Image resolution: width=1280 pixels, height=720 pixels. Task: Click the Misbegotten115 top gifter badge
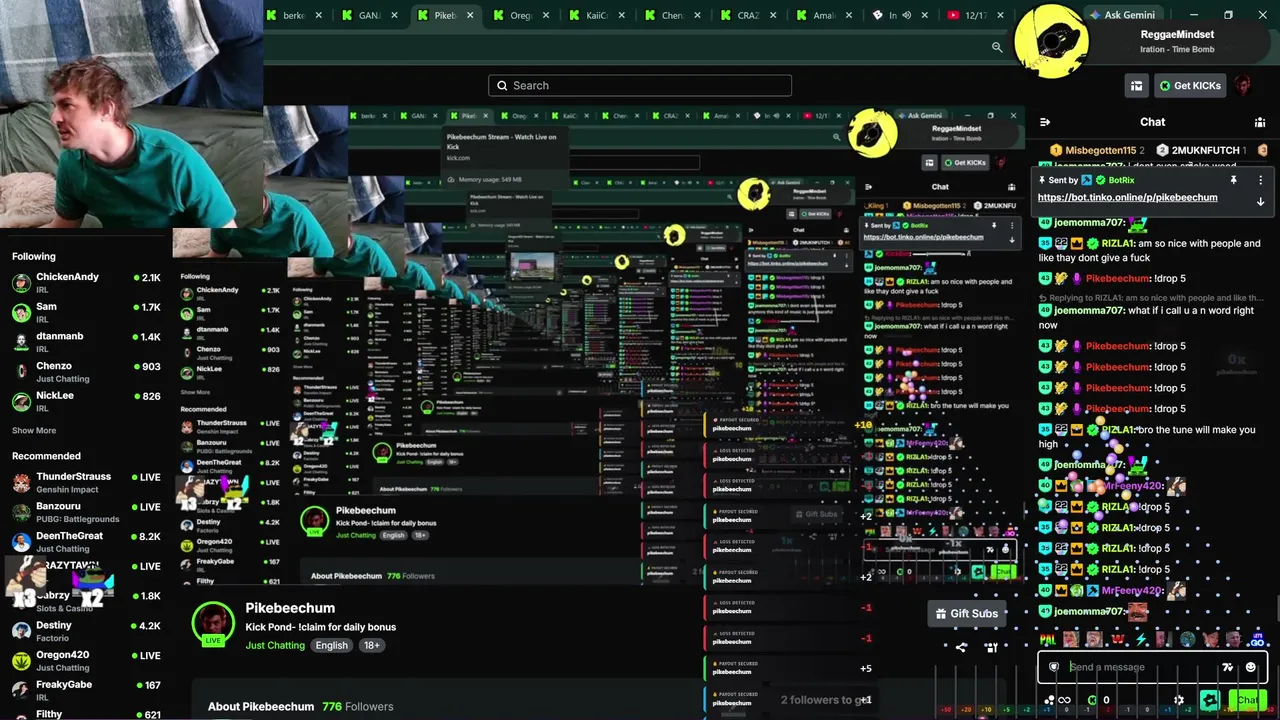(1098, 150)
